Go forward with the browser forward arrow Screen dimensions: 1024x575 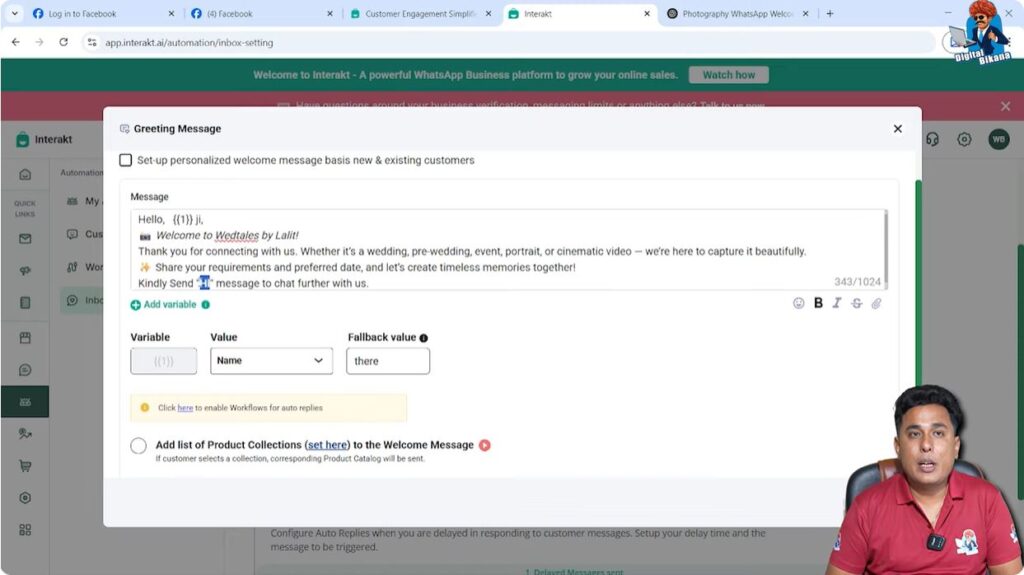(39, 42)
